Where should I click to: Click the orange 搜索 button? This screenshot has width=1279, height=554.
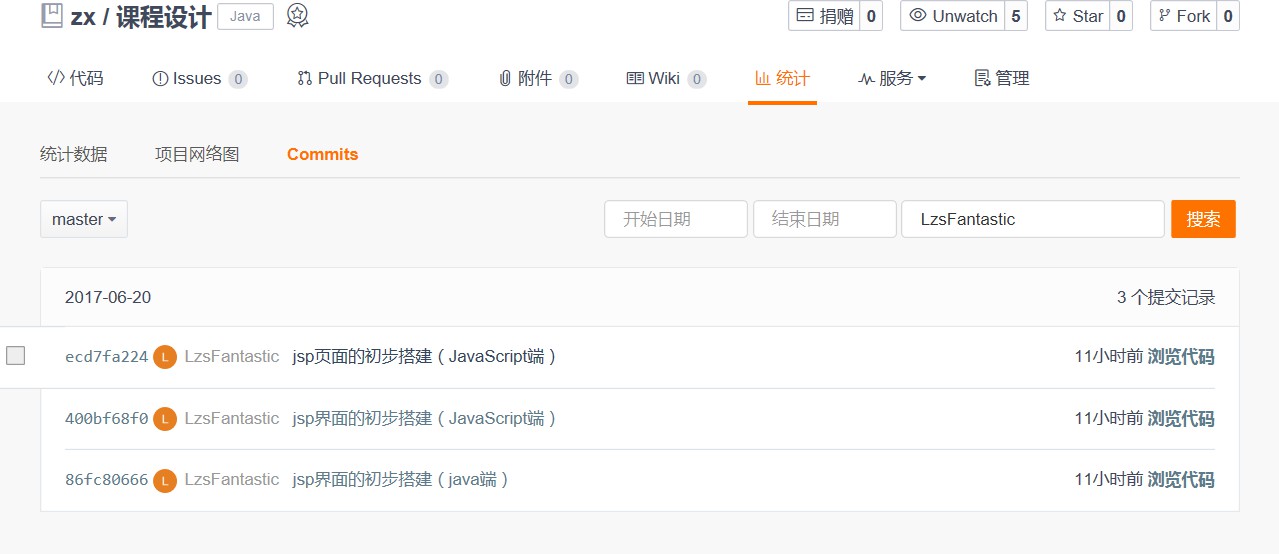[x=1203, y=219]
